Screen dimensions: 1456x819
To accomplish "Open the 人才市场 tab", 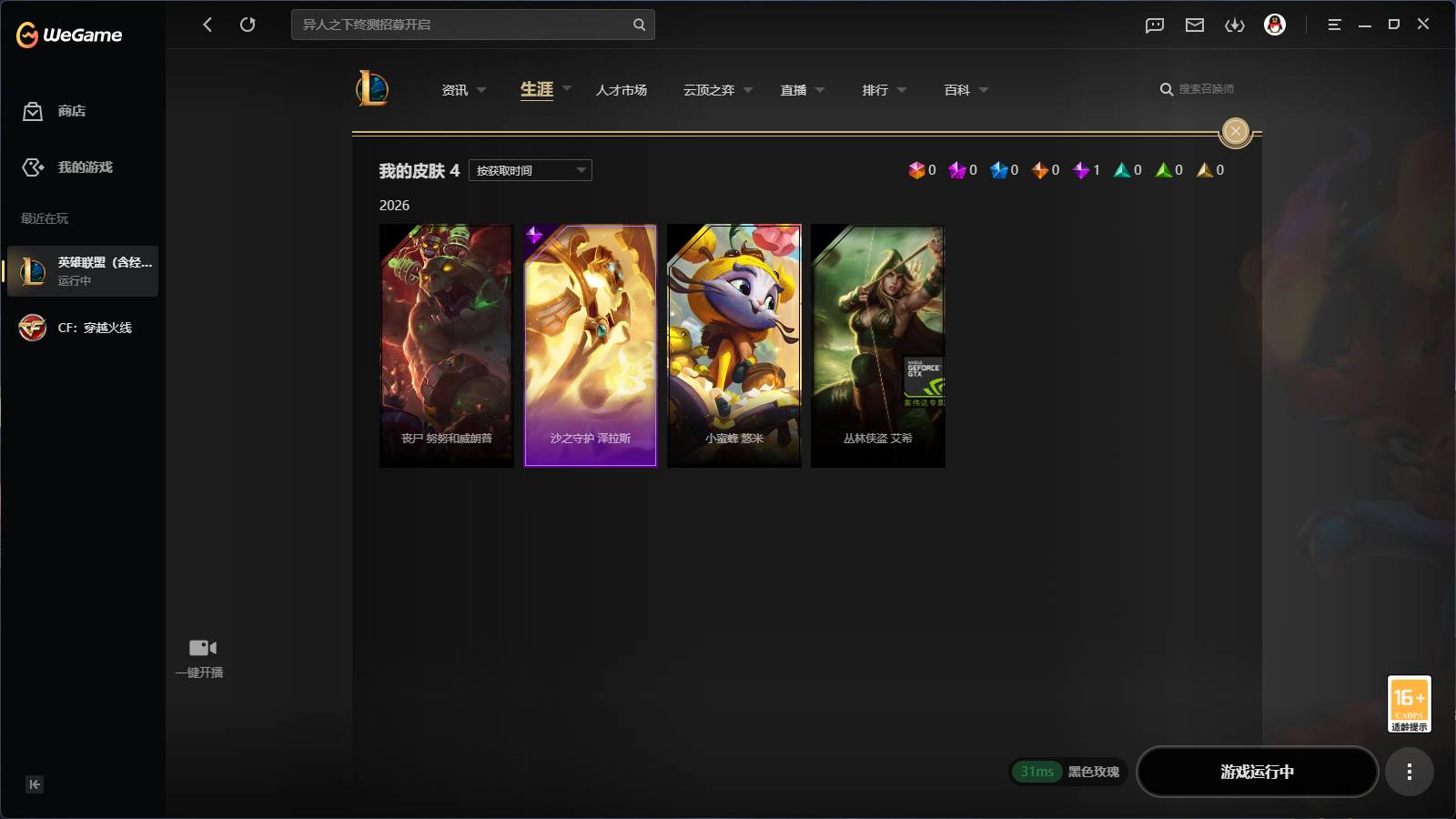I will pyautogui.click(x=622, y=90).
